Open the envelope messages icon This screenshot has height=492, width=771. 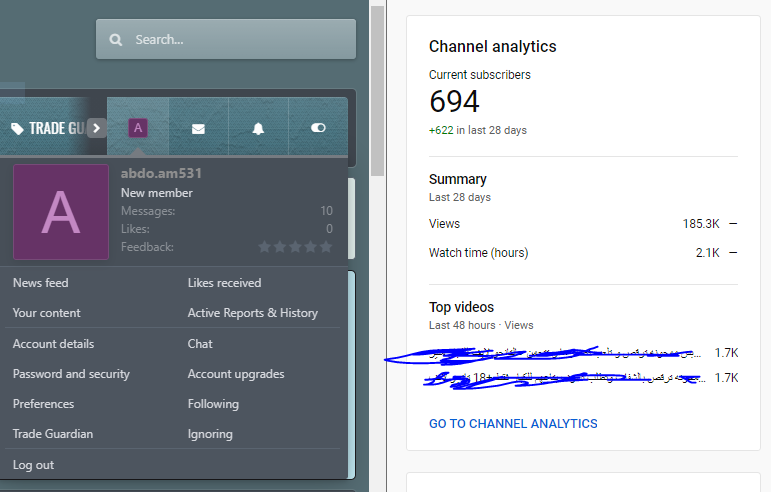[198, 128]
